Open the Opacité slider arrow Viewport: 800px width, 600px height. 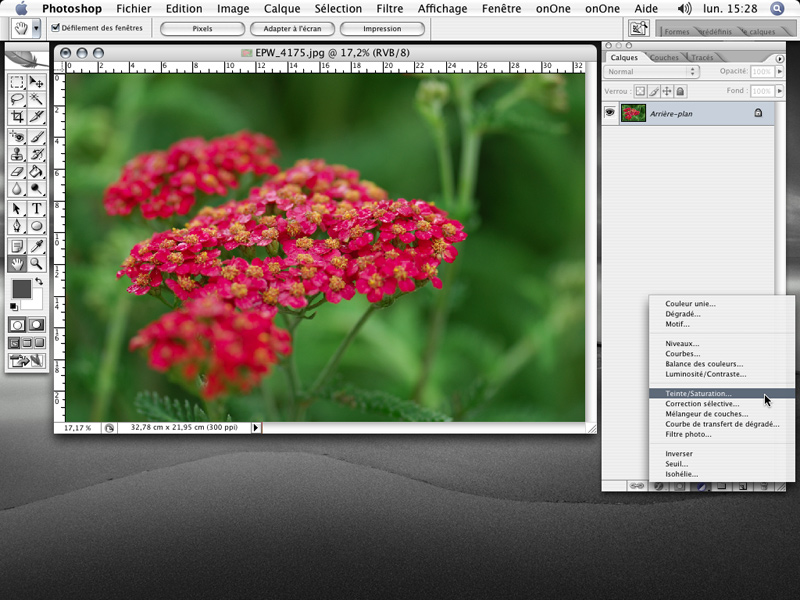pos(780,72)
